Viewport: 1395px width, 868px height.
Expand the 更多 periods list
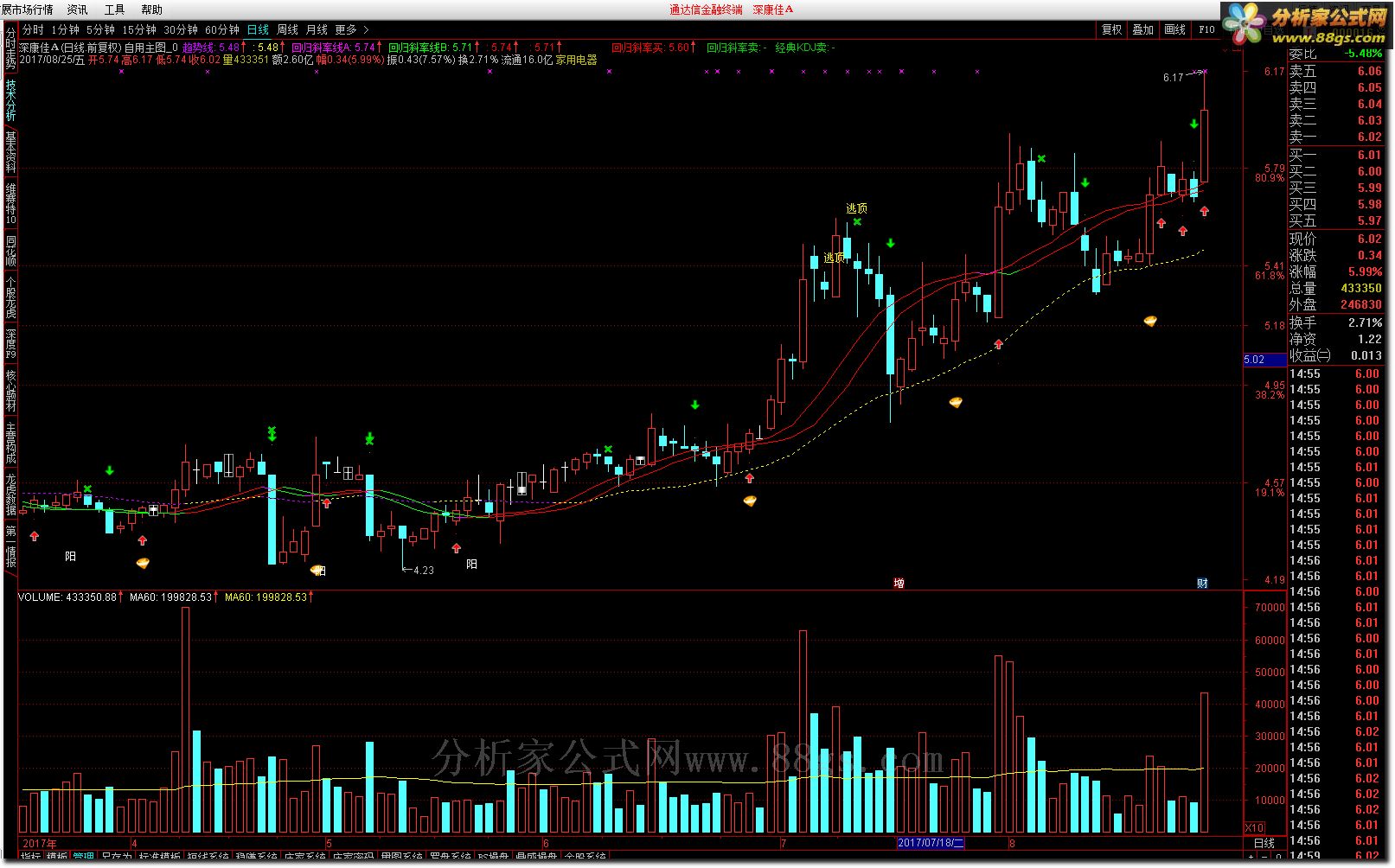click(x=351, y=29)
